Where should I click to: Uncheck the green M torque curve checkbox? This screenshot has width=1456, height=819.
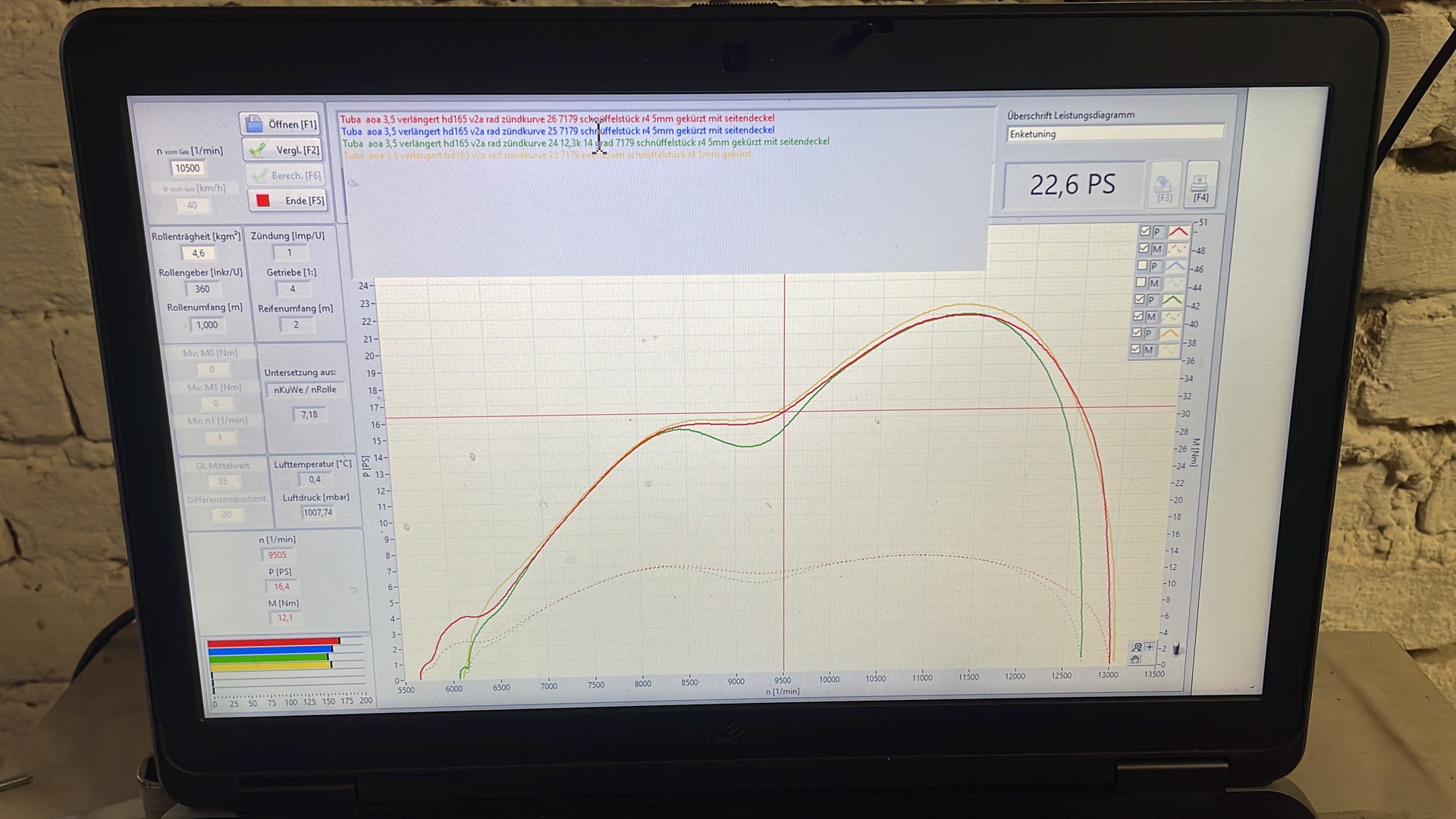(1138, 316)
